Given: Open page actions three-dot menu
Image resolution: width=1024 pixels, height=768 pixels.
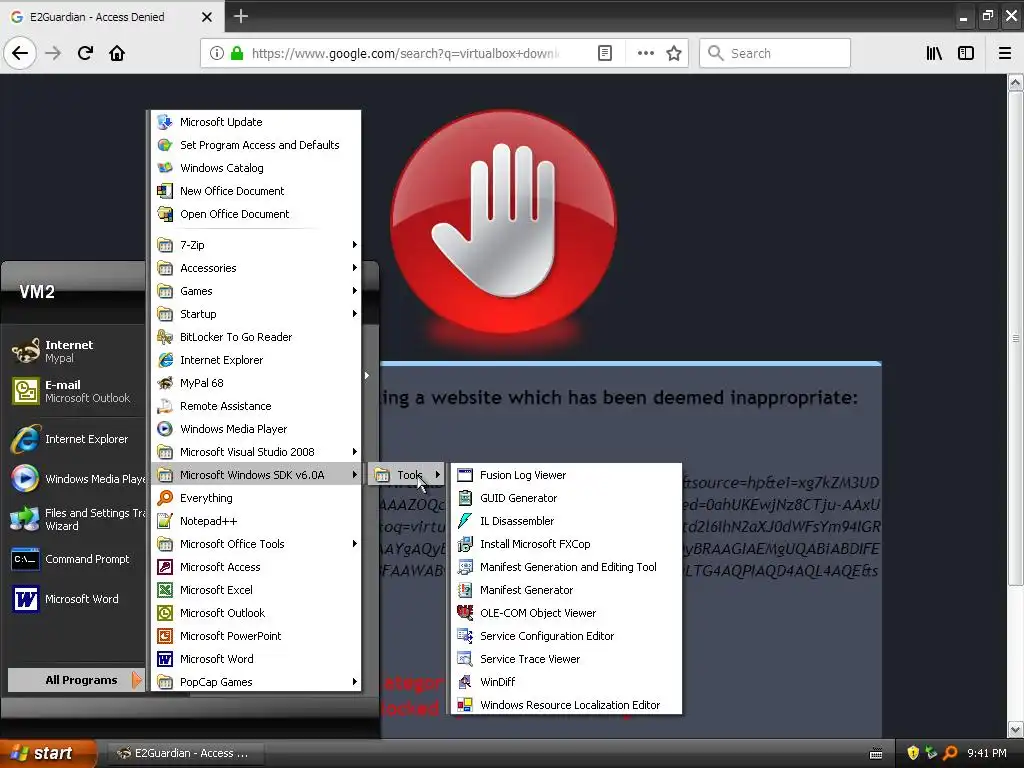Looking at the screenshot, I should (x=645, y=53).
